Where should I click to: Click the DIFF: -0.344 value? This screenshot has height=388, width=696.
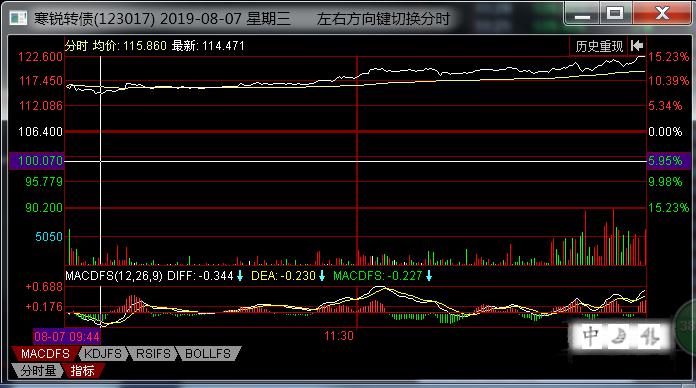tap(200, 276)
